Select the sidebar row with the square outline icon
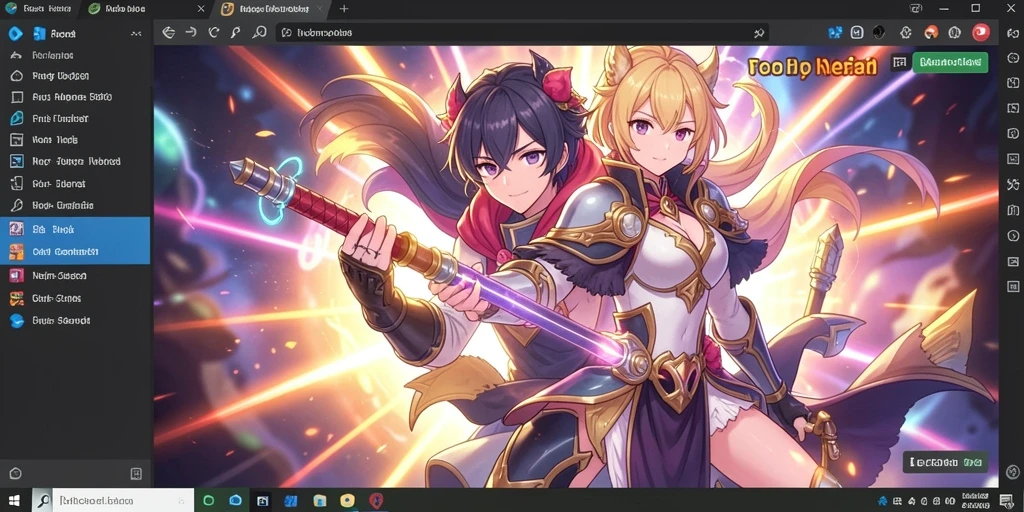 click(x=75, y=97)
